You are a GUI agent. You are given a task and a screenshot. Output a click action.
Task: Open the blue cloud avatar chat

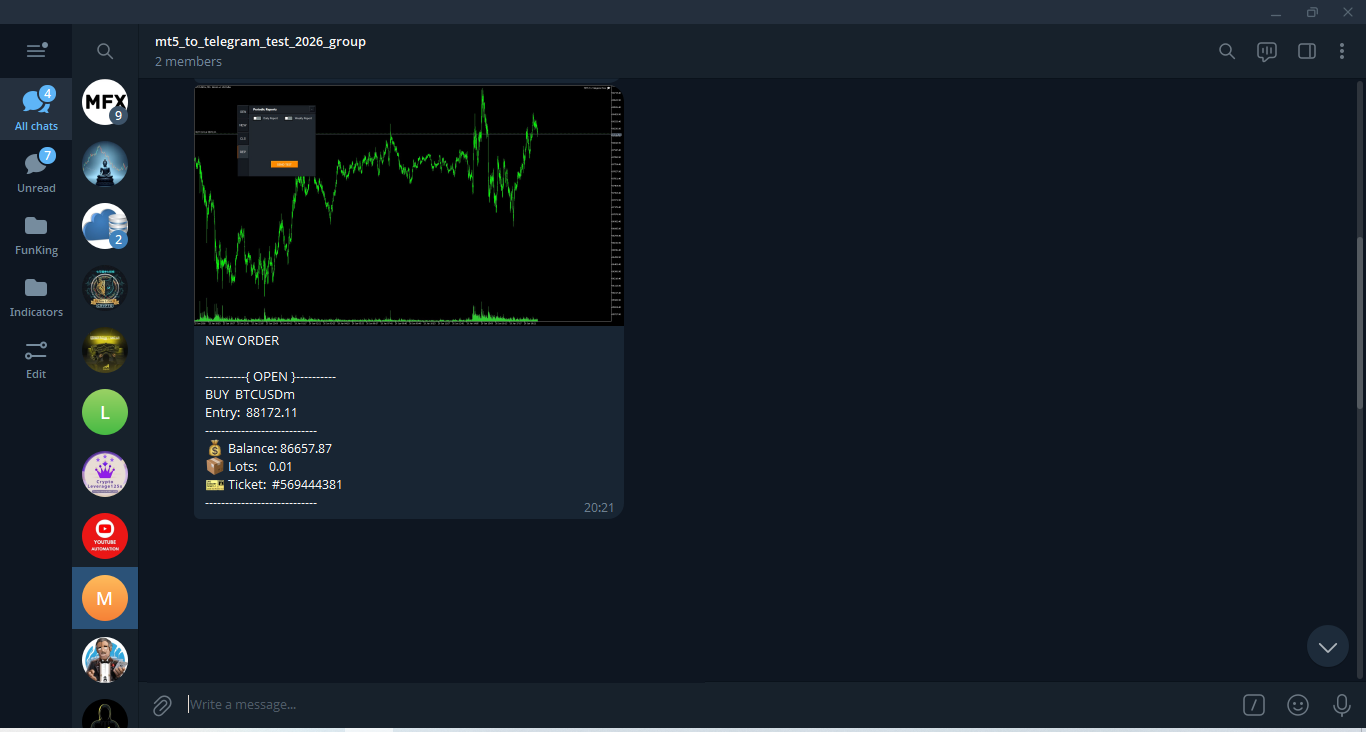point(105,226)
